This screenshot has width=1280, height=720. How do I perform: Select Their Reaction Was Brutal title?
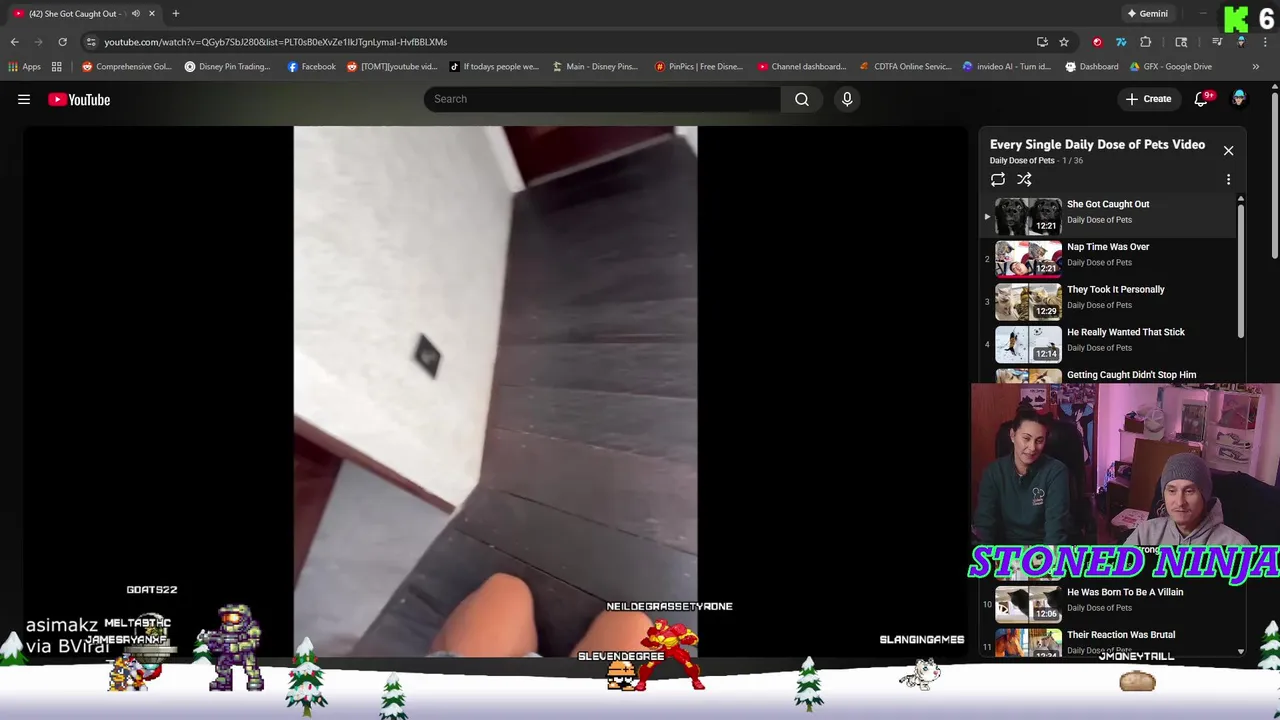point(1121,635)
